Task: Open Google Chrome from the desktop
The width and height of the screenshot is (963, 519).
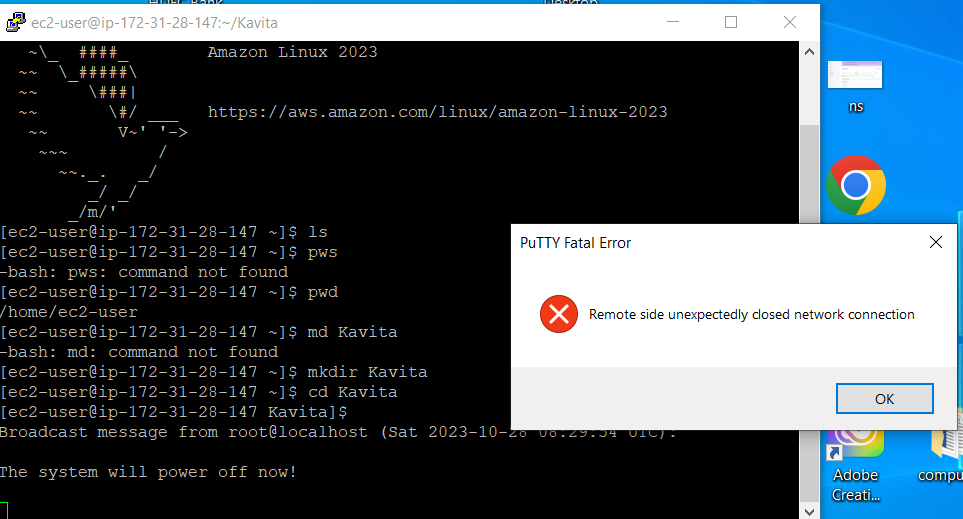Action: pos(856,185)
